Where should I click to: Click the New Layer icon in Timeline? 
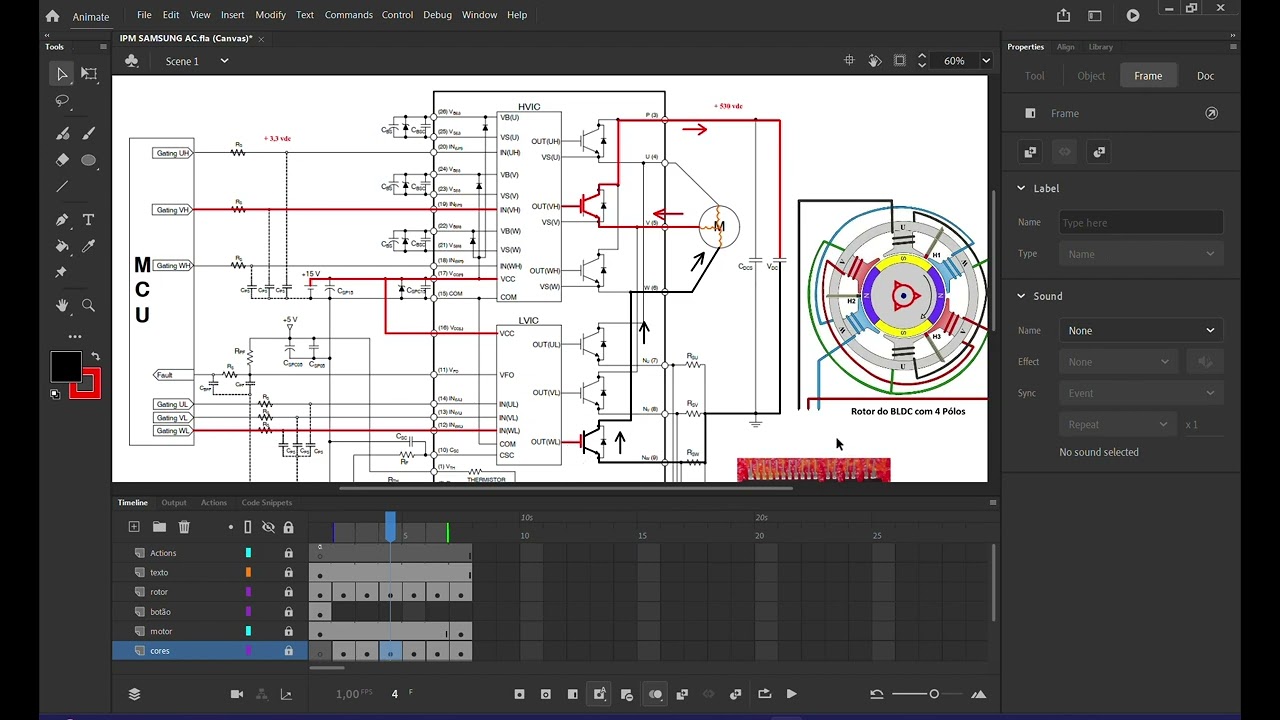[134, 527]
